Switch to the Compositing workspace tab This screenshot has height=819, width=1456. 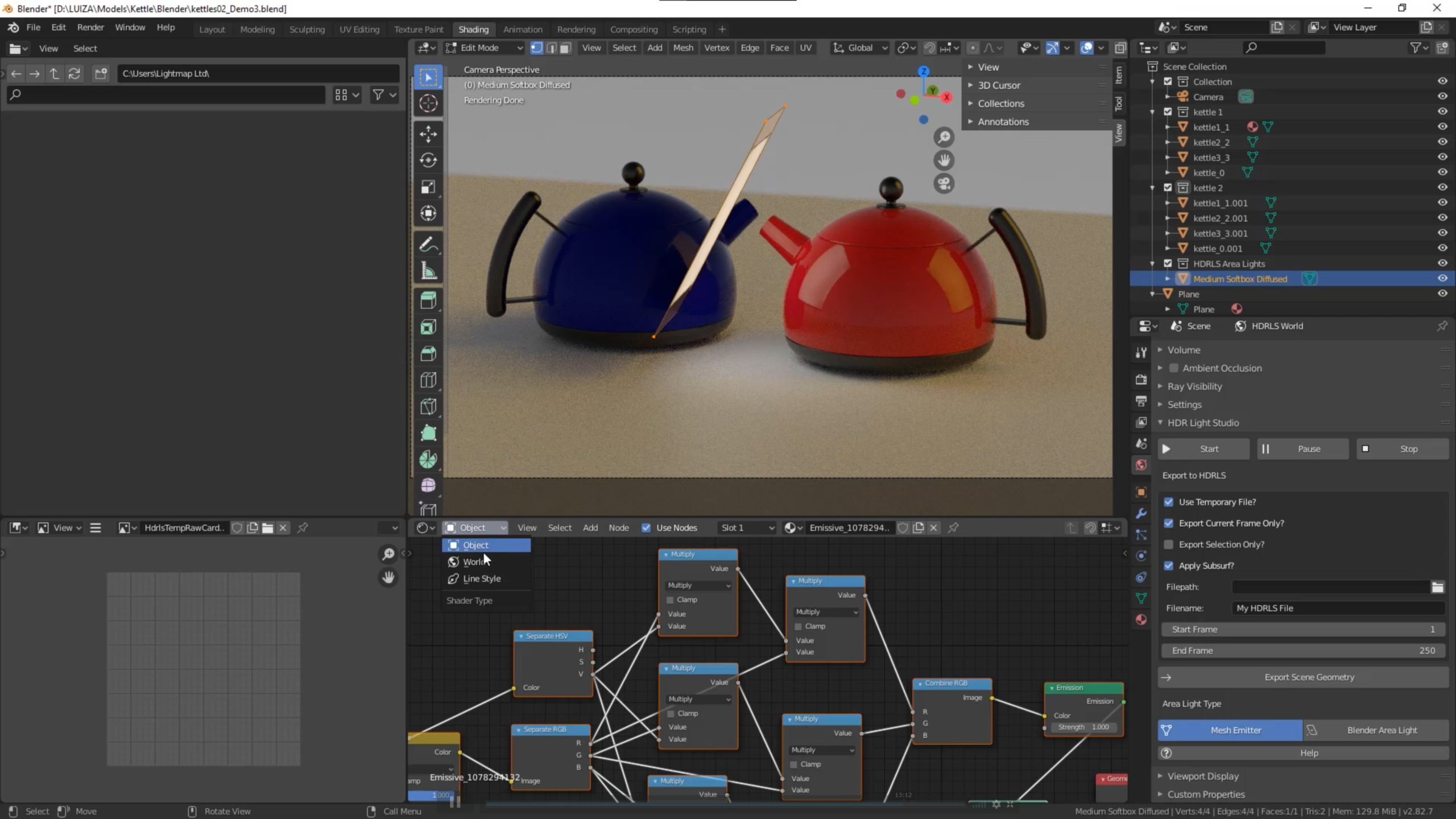pos(634,29)
